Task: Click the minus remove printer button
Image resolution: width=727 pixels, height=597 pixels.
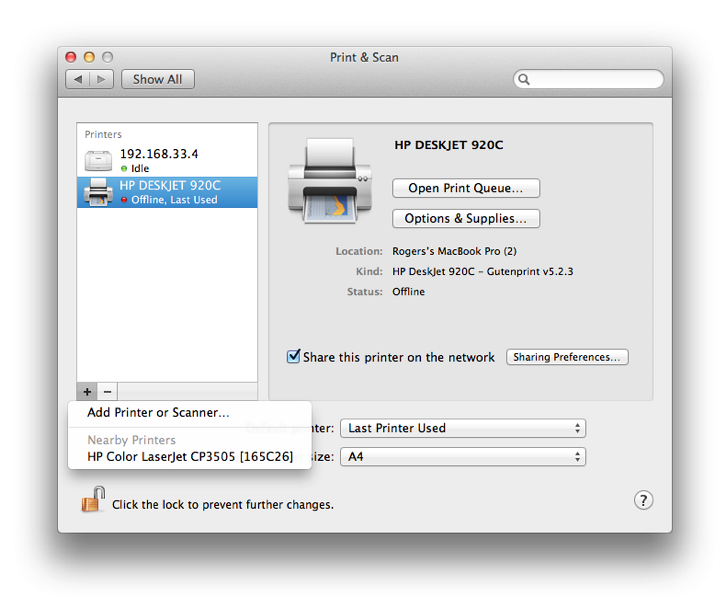Action: (108, 392)
